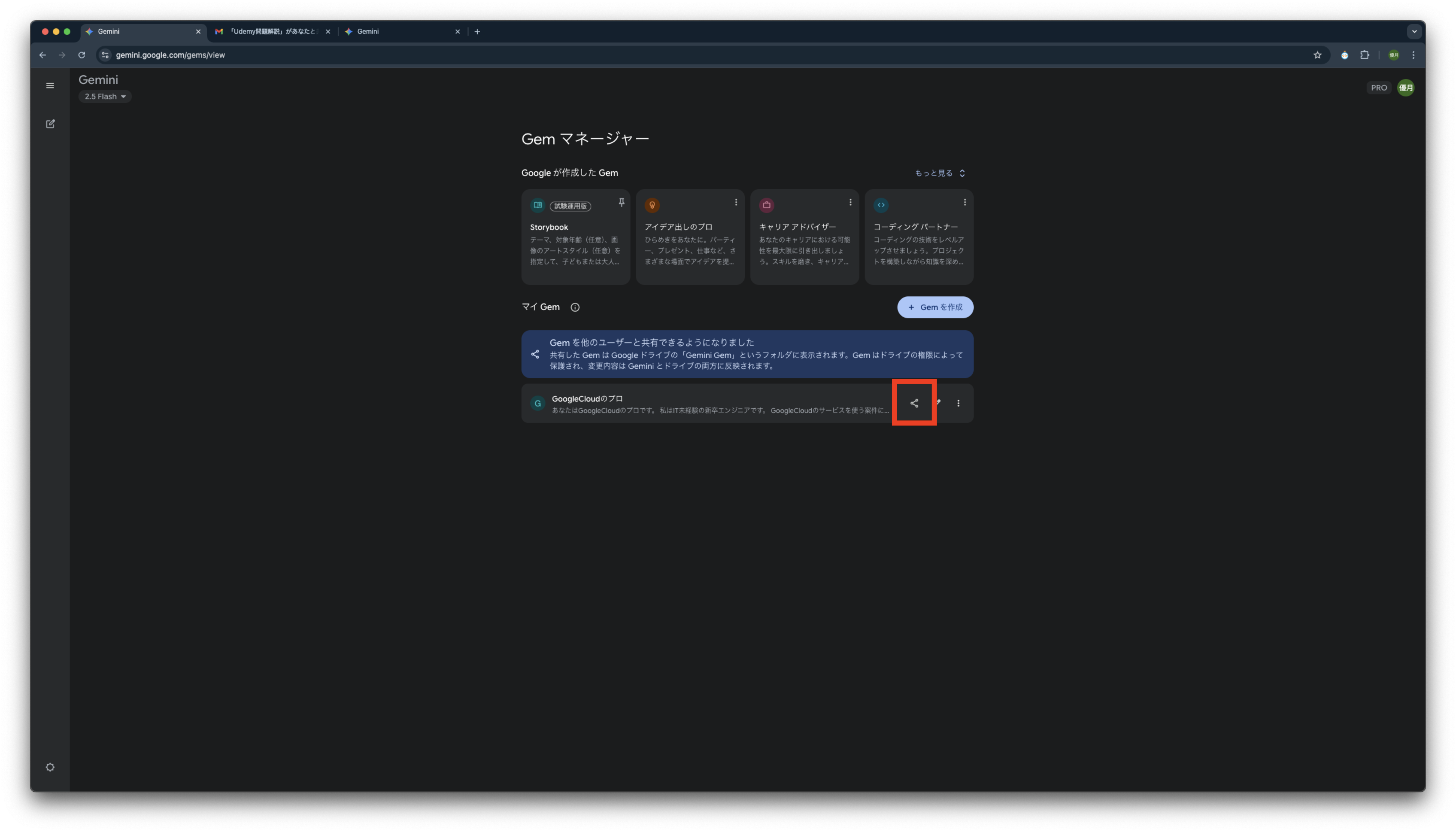
Task: Click the lightbulb icon of アイデア出しのプロ
Action: click(x=652, y=205)
